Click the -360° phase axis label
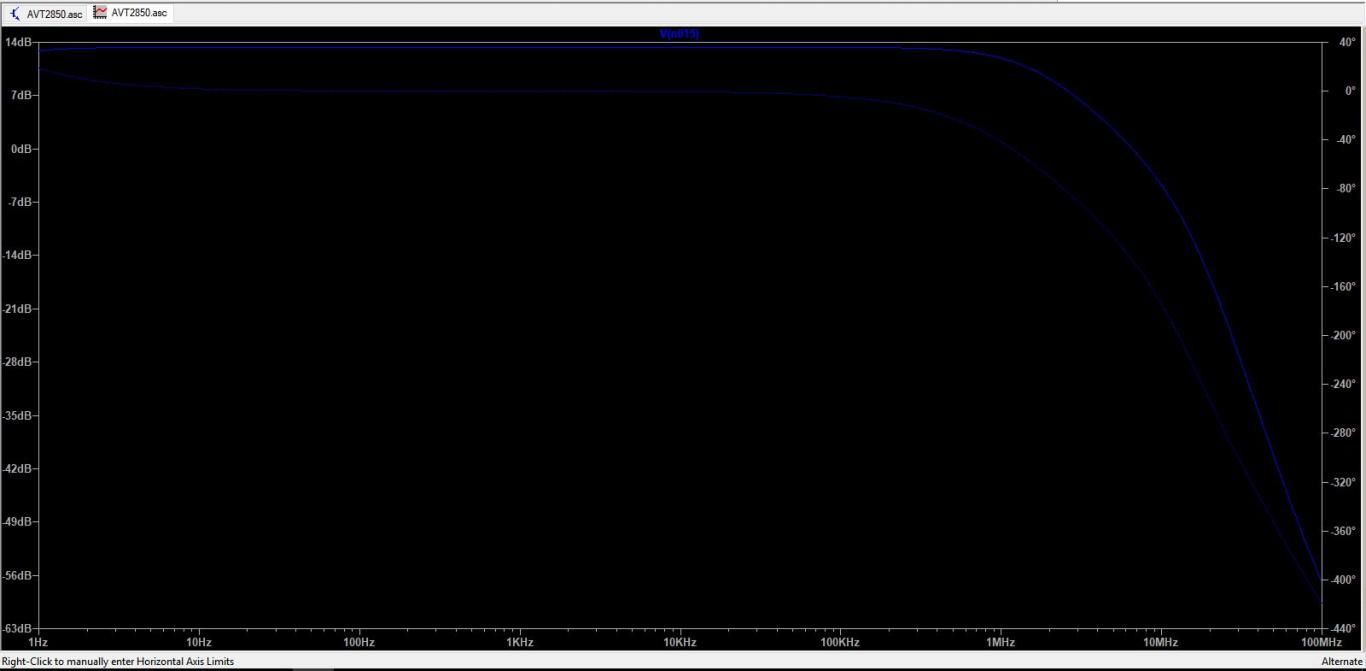Screen dimensions: 1366x671 pos(1344,531)
